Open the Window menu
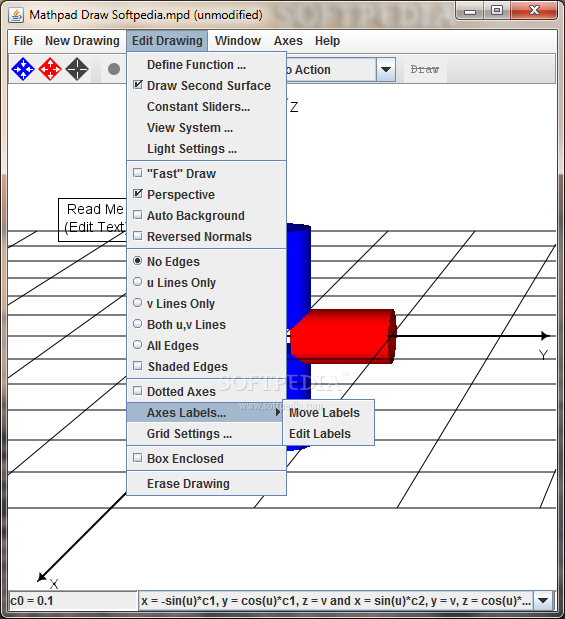Image resolution: width=565 pixels, height=619 pixels. click(238, 41)
